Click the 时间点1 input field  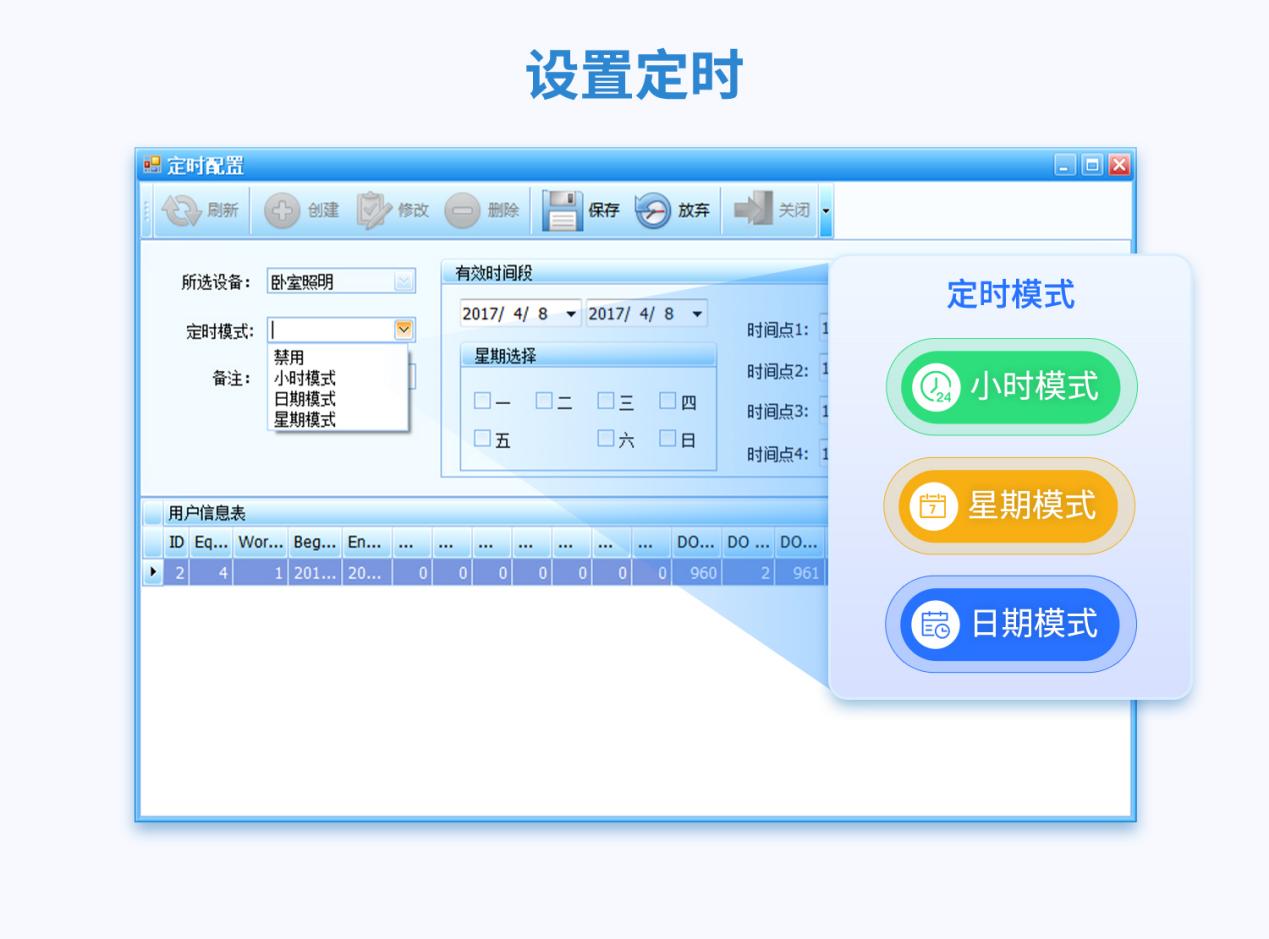point(824,329)
